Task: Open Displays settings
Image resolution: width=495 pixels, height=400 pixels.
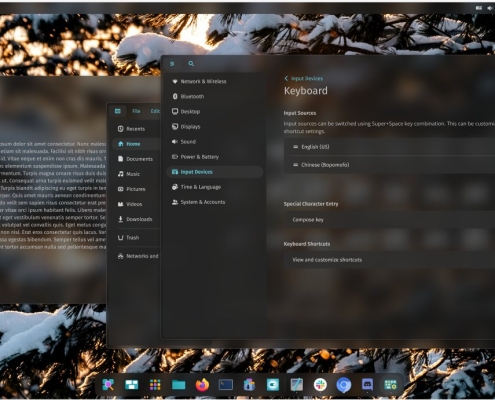Action: [x=214, y=127]
